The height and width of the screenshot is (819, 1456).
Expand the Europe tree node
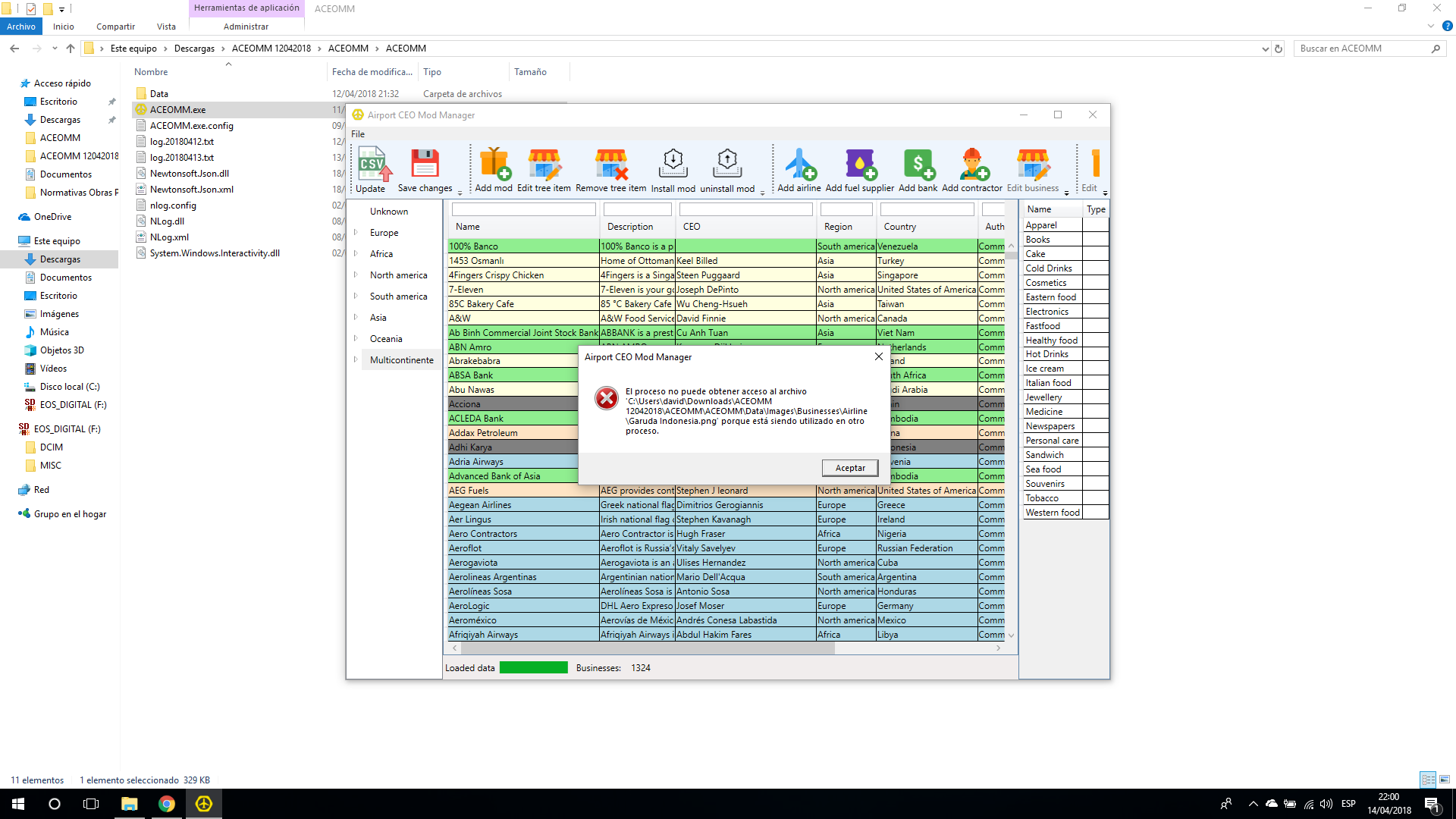(x=356, y=233)
